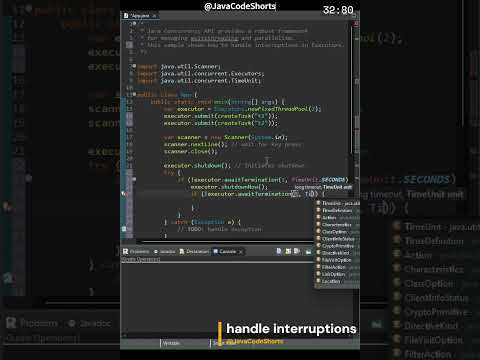Select ClientInfoStatus completion proposal
480x360 pixels.
(x=337, y=239)
